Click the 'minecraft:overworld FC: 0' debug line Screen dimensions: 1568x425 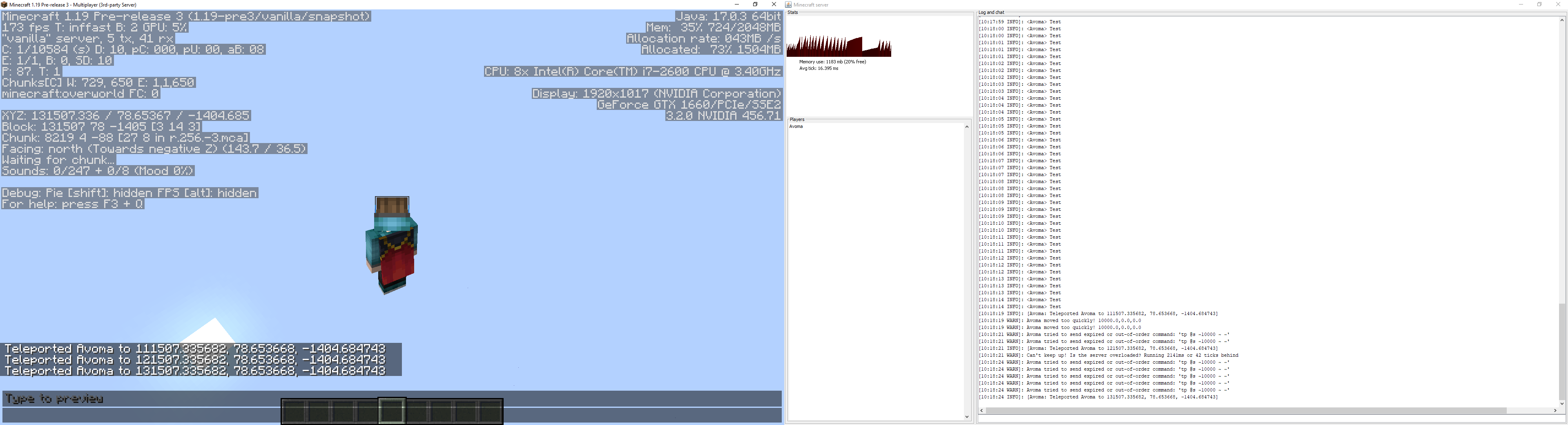tap(81, 94)
